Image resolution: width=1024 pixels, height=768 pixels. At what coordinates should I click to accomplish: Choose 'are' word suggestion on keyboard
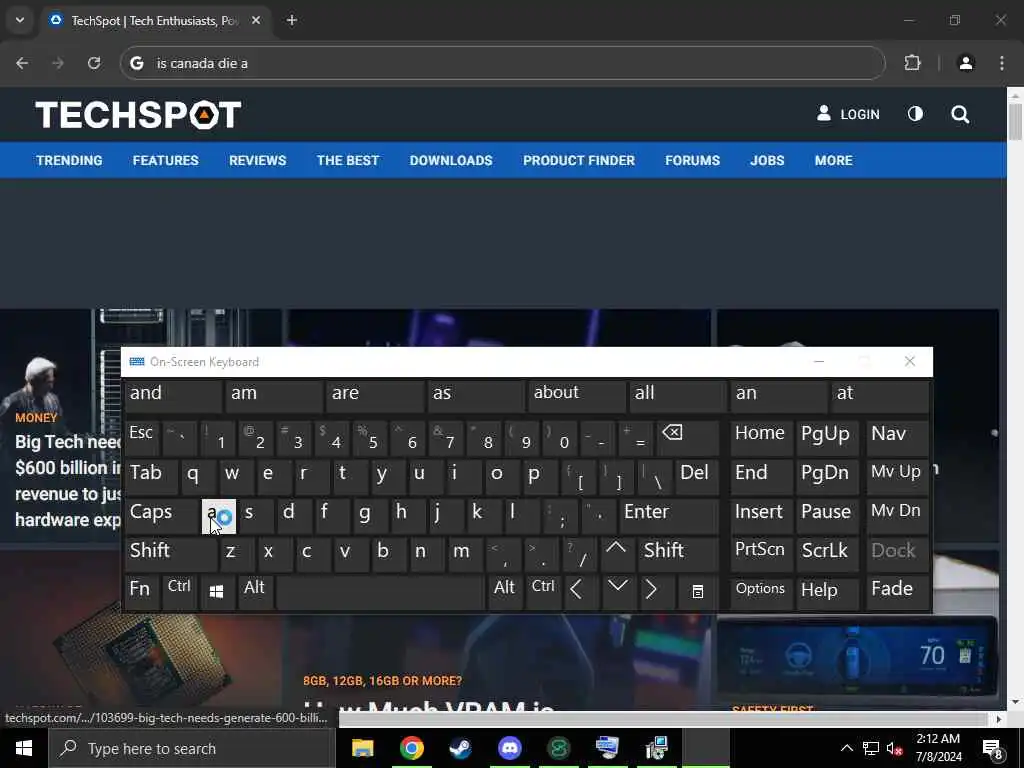376,396
